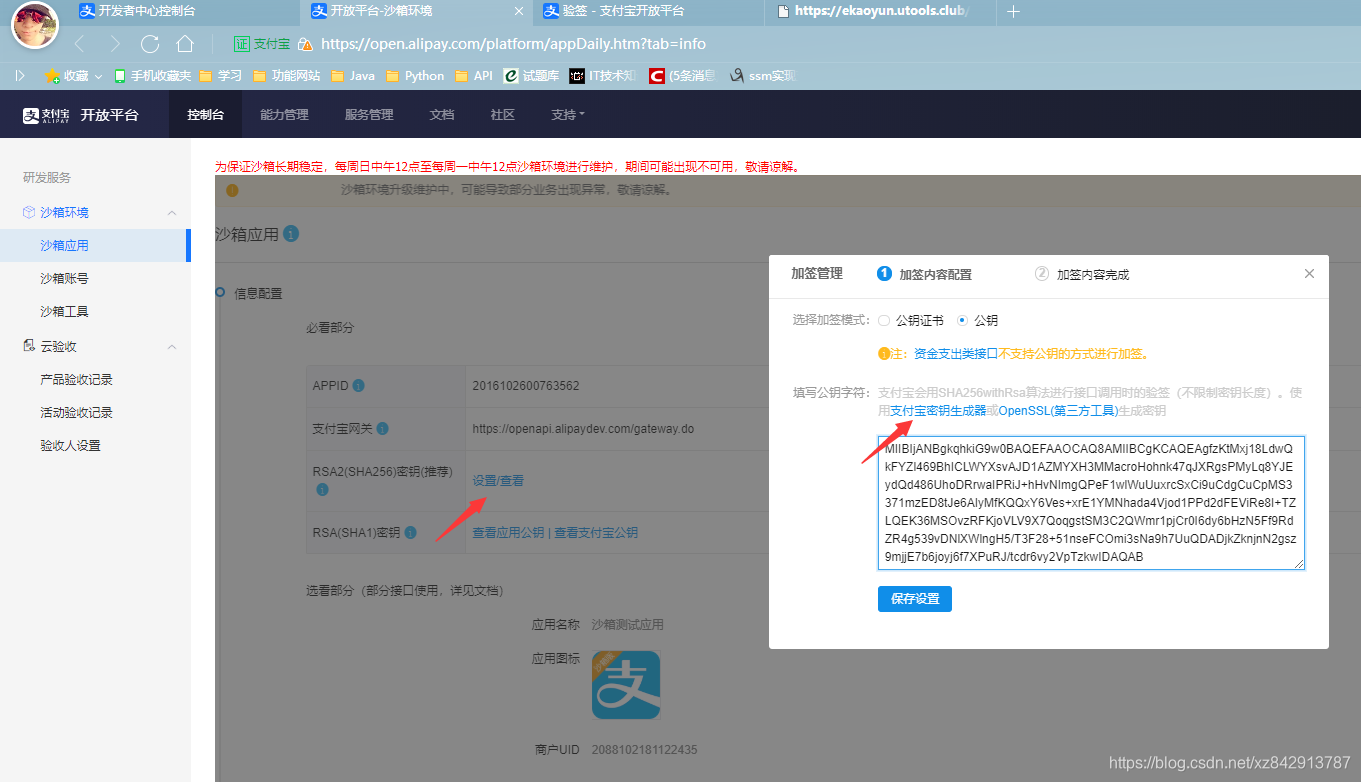The width and height of the screenshot is (1361, 782).
Task: Click the info icon next to RSA(SHA1)密钥
Action: [411, 533]
